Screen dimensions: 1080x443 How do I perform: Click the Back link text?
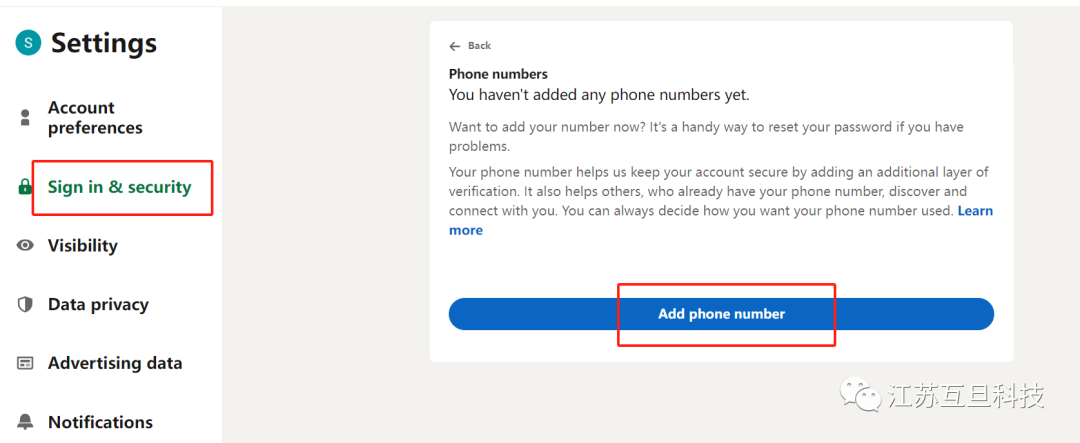pyautogui.click(x=480, y=46)
